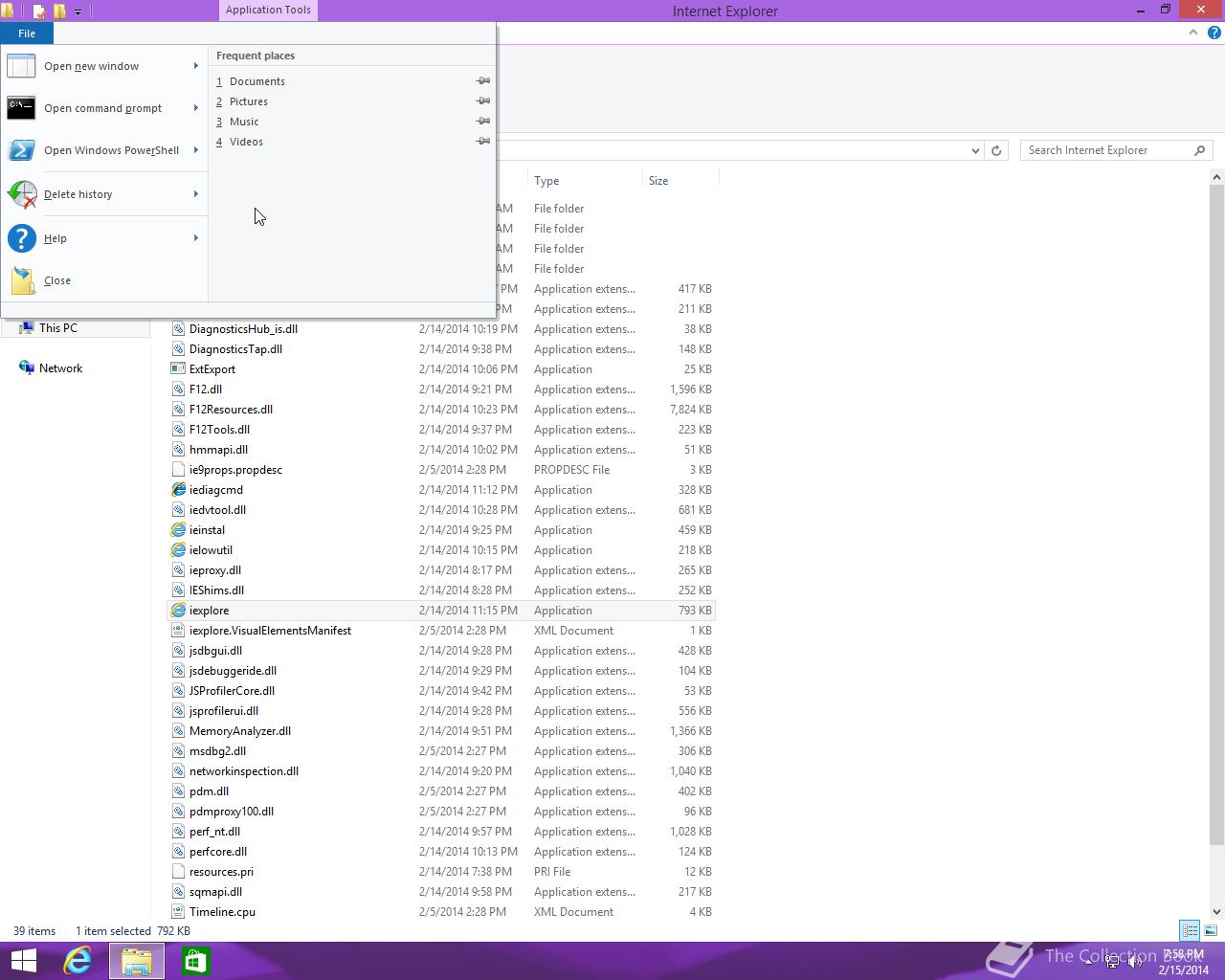Screen dimensions: 1225x980
Task: Expand the Delete history submenu arrow
Action: 195,194
